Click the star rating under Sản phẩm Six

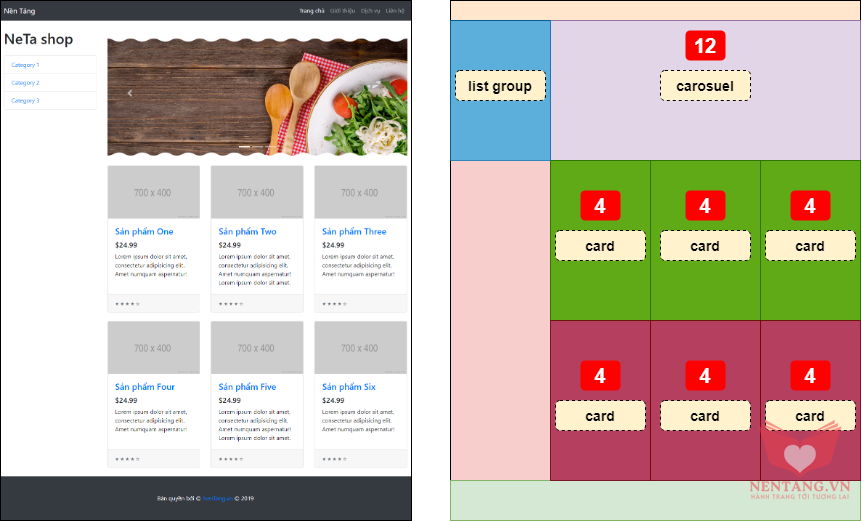pyautogui.click(x=334, y=459)
